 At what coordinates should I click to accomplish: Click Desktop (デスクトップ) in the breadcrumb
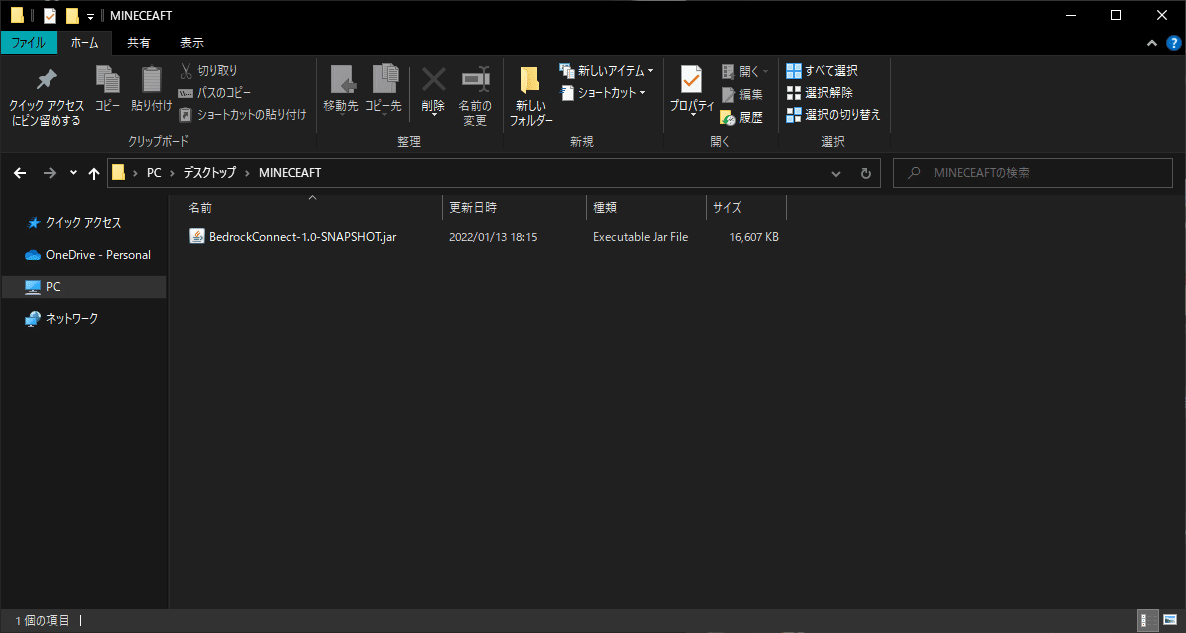click(212, 173)
